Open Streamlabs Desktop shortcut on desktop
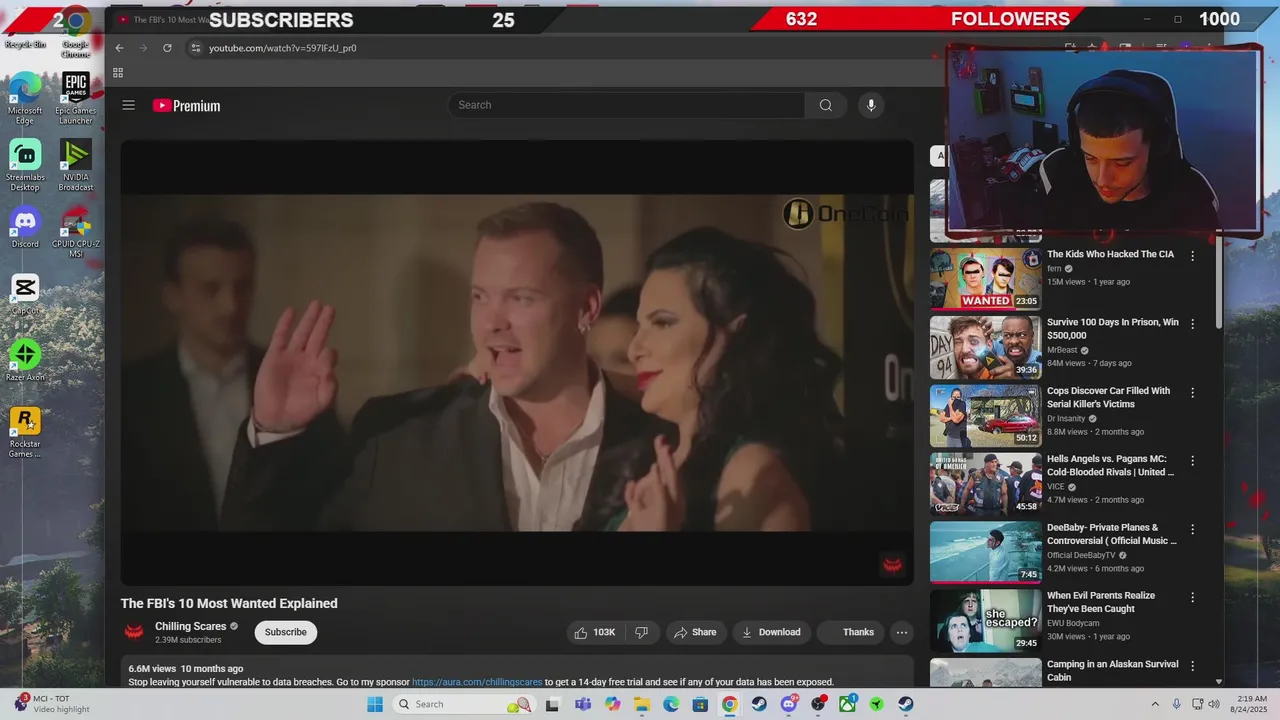 point(25,166)
